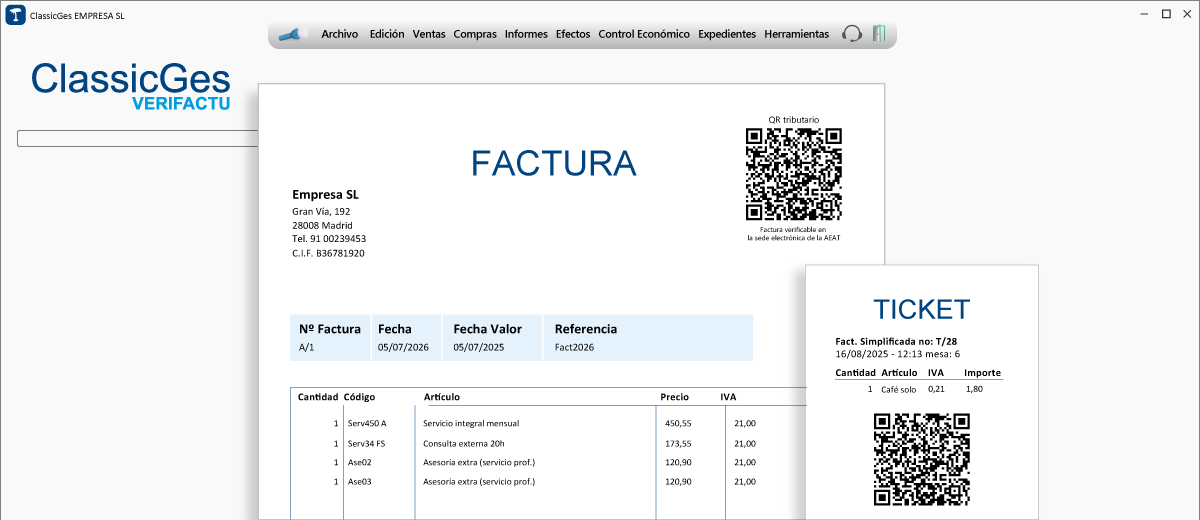Click the FACTURA invoice preview title
Image resolution: width=1200 pixels, height=520 pixels.
pyautogui.click(x=553, y=163)
